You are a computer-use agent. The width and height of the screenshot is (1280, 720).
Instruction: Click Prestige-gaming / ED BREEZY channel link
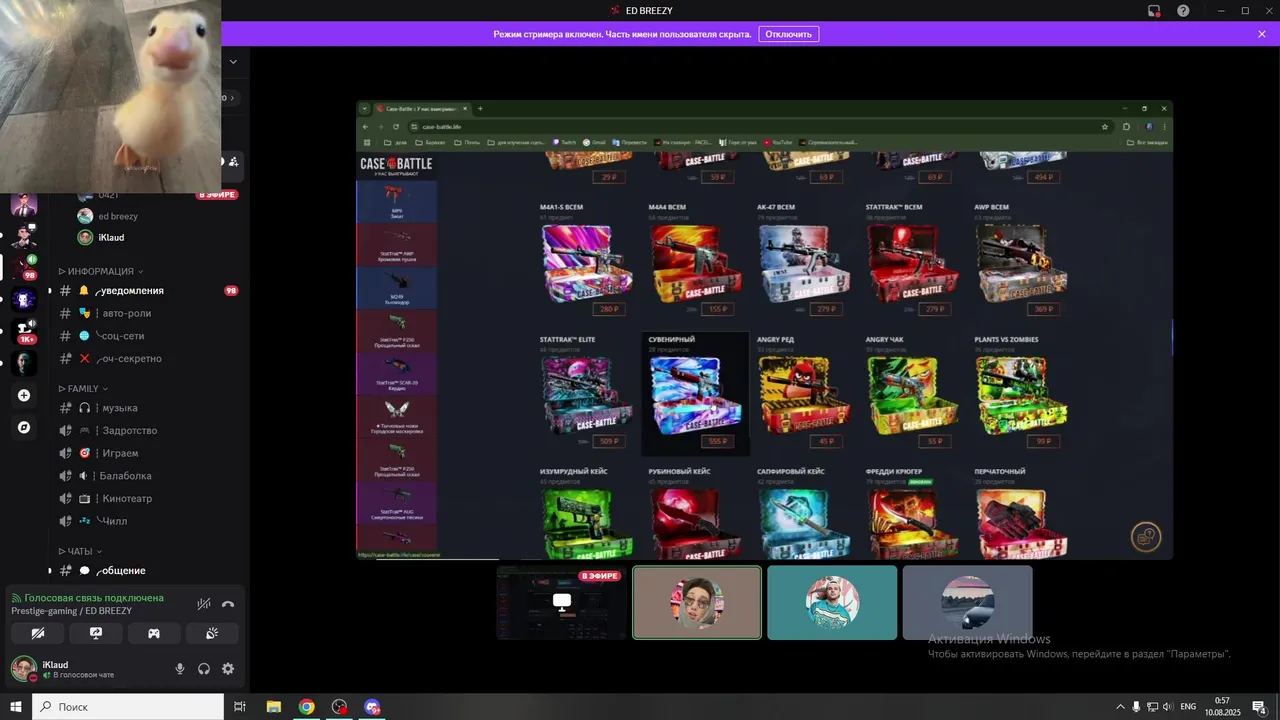(71, 611)
